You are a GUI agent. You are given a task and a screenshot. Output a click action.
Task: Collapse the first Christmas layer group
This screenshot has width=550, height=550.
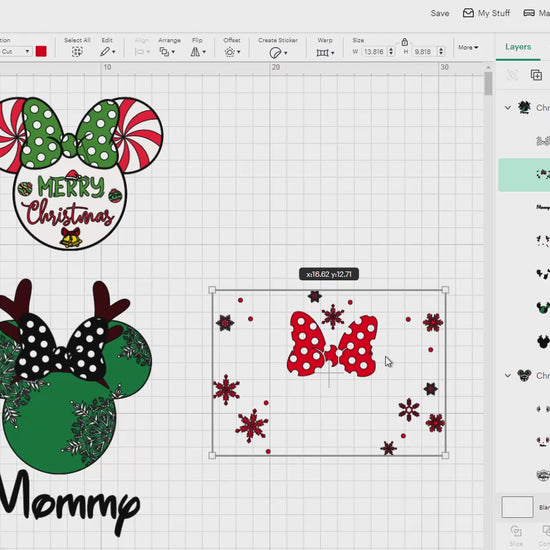pyautogui.click(x=508, y=107)
